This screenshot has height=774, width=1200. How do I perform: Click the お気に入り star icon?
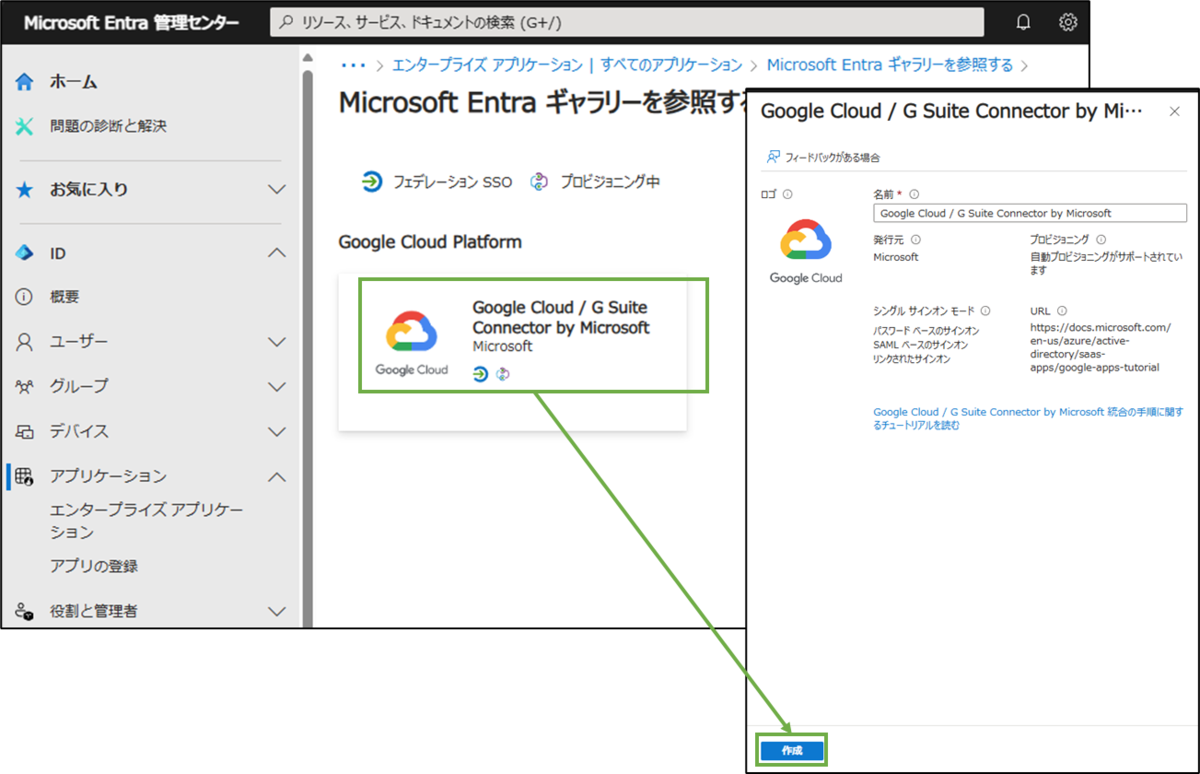[25, 189]
